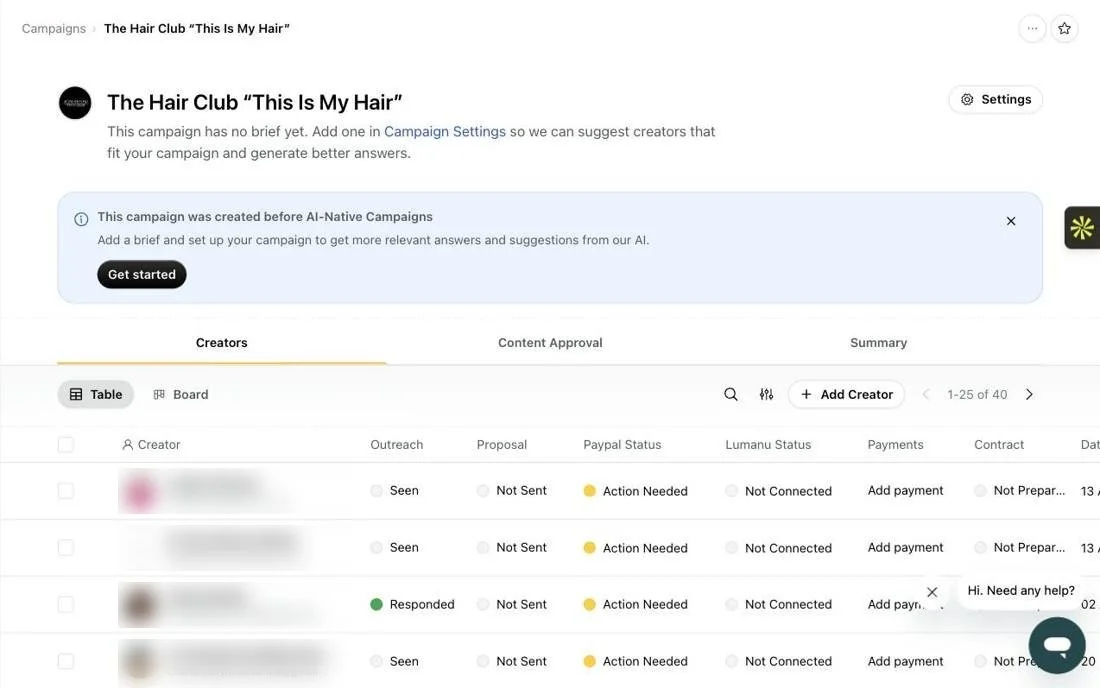Click Not Prepar... contract in first row
This screenshot has height=688, width=1100.
1019,491
